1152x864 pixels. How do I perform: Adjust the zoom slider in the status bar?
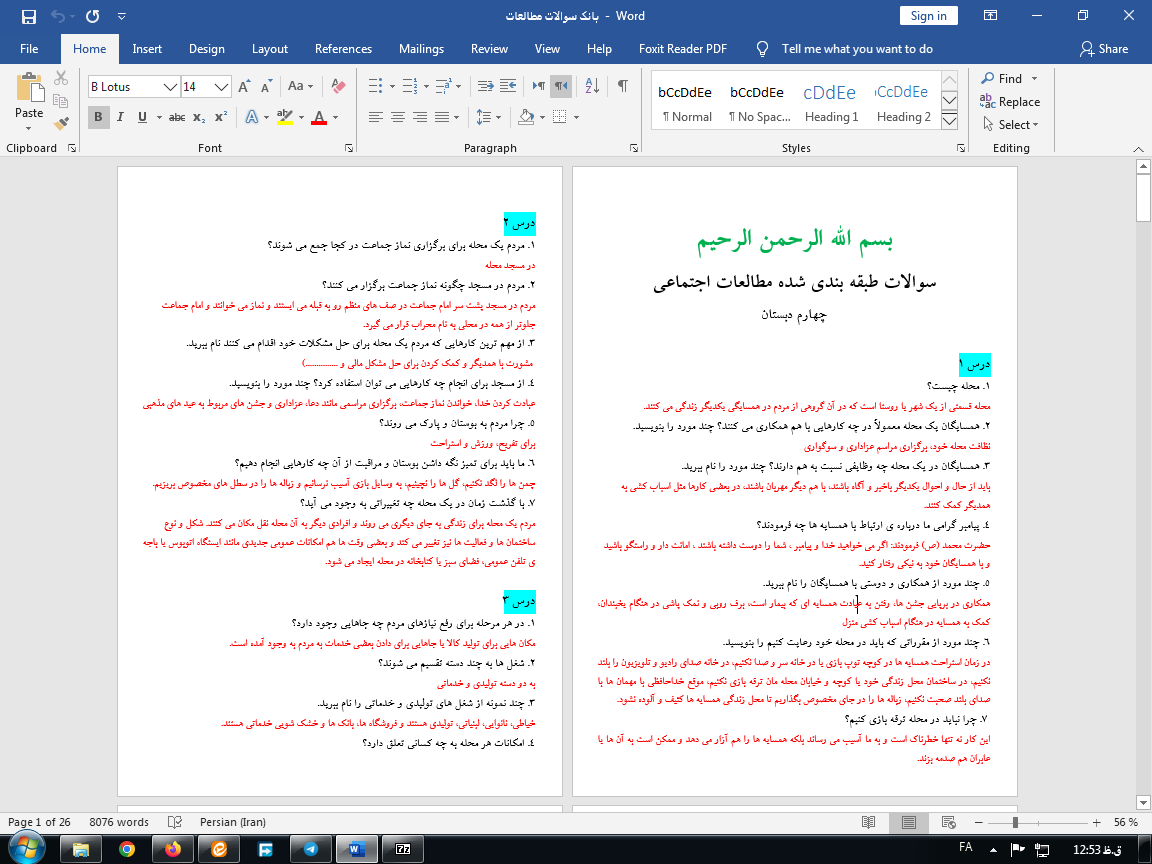click(x=1015, y=822)
